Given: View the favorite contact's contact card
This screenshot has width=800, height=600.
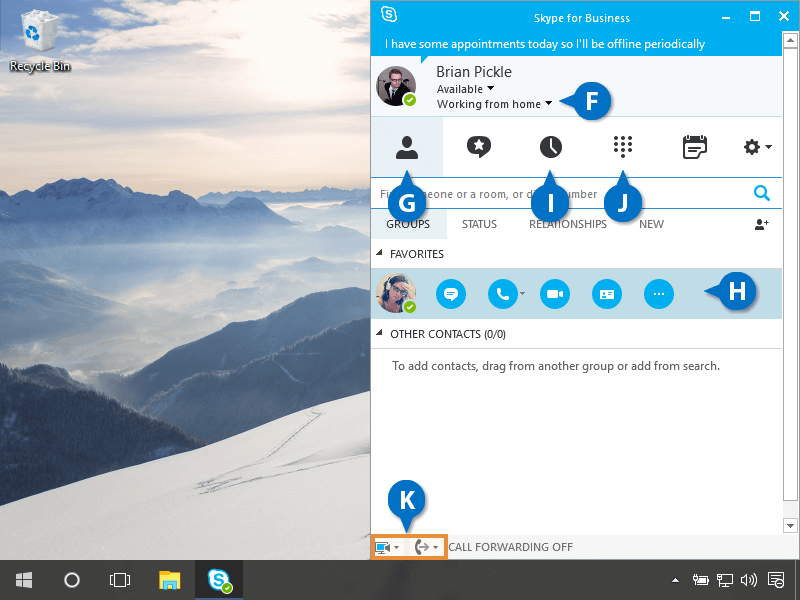Looking at the screenshot, I should (x=606, y=294).
